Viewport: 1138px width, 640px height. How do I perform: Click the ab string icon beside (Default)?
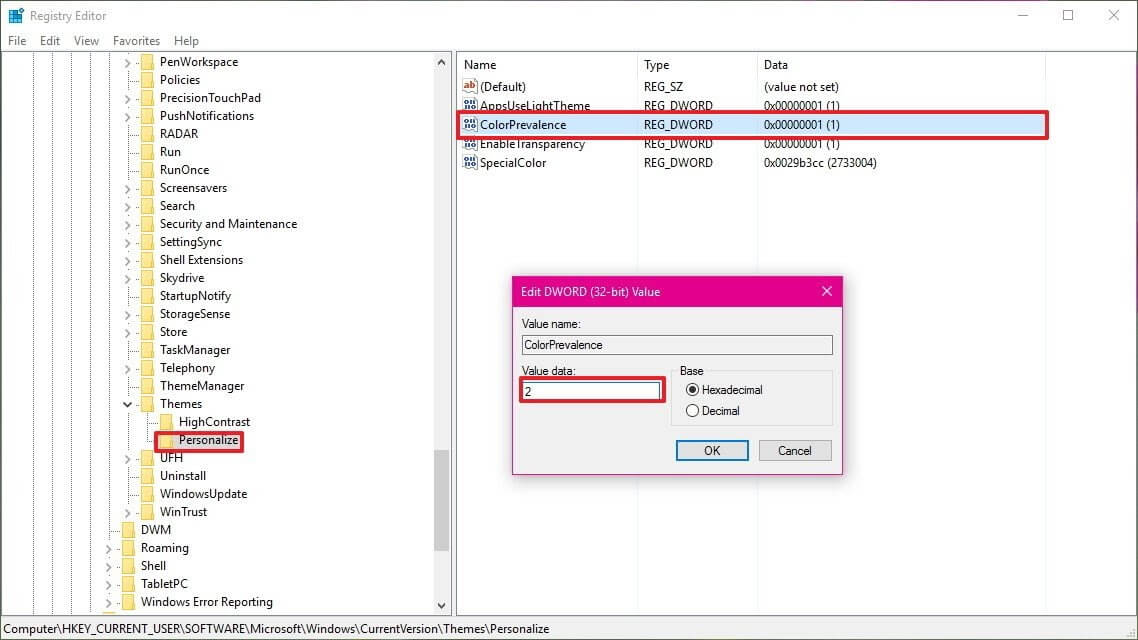pos(470,86)
